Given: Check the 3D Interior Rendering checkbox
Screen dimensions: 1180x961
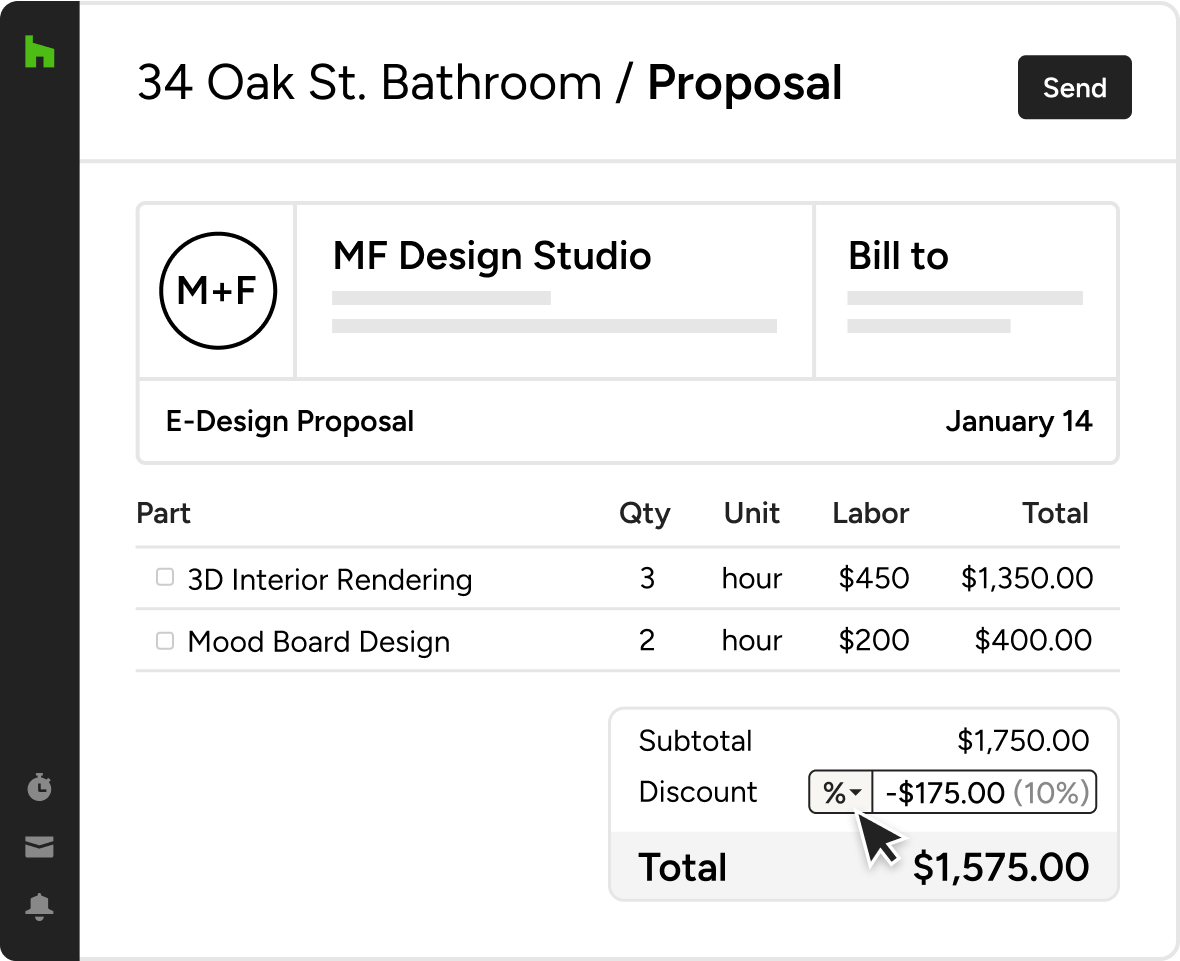Looking at the screenshot, I should click(x=165, y=578).
